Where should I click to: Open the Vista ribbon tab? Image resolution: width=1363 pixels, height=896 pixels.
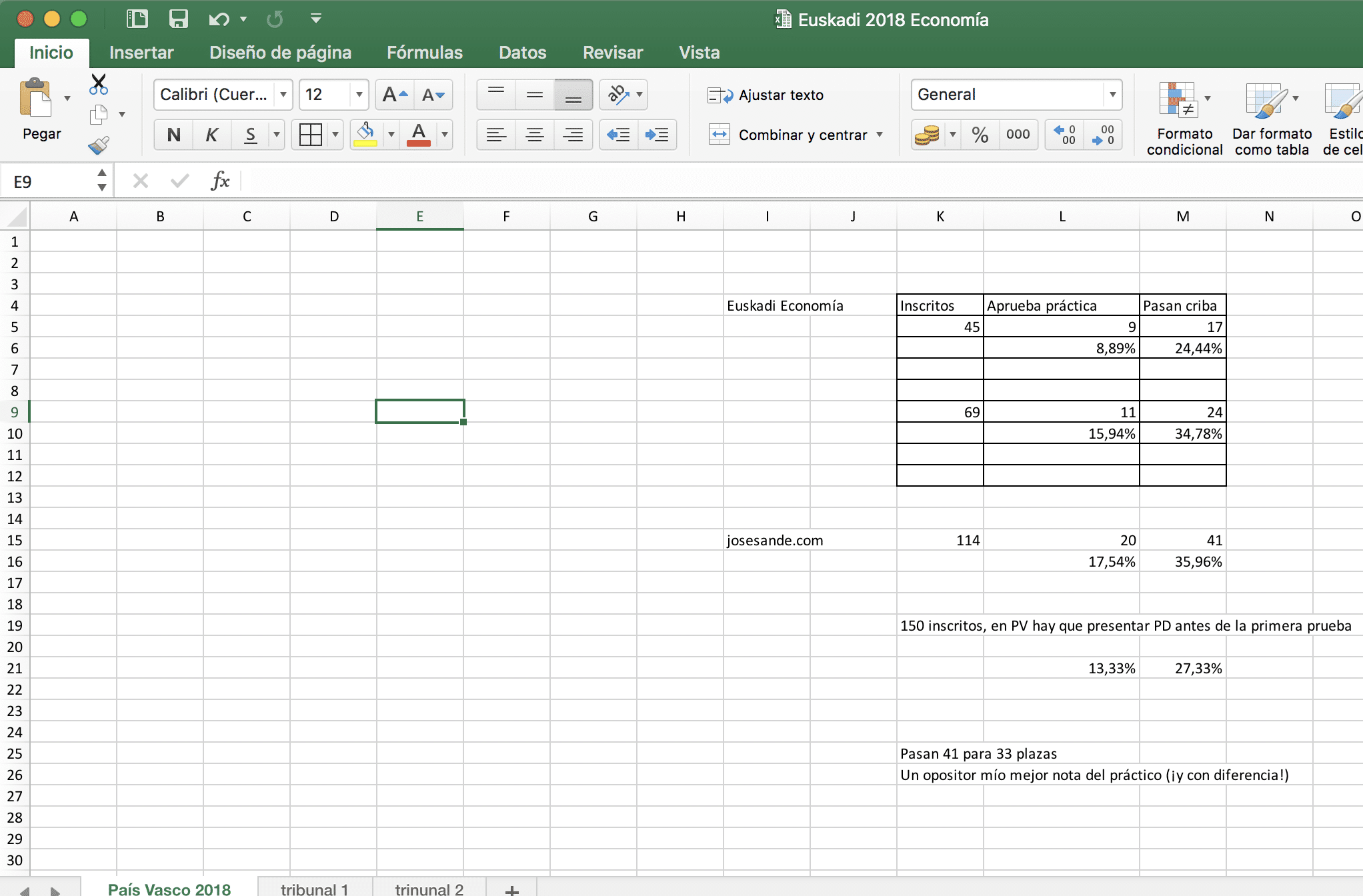pos(700,53)
